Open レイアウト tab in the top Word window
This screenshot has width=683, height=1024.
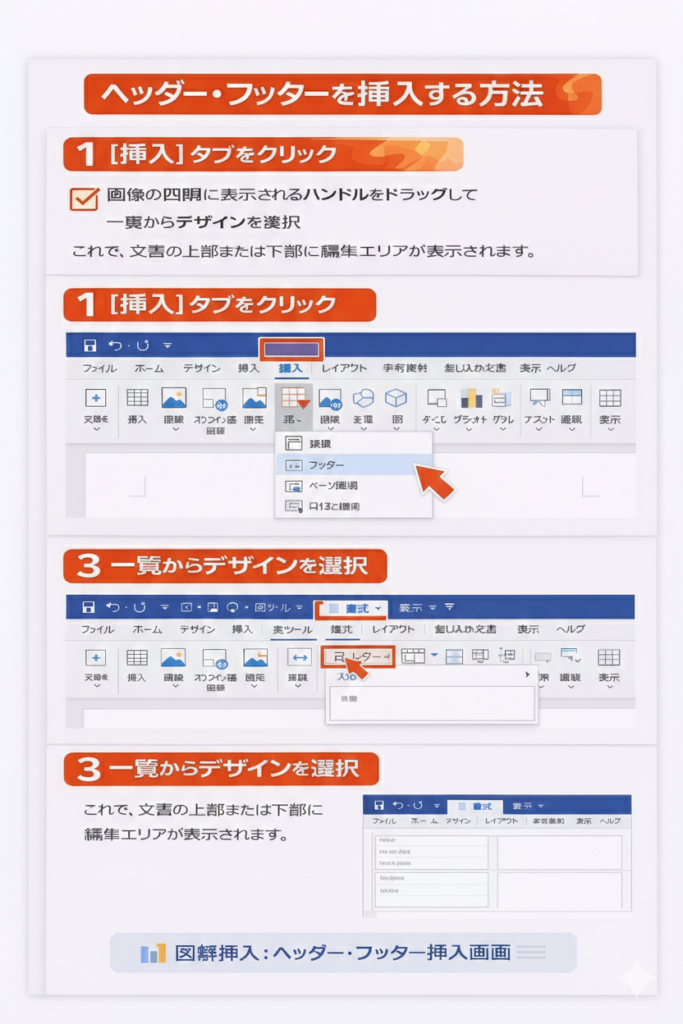coord(344,368)
